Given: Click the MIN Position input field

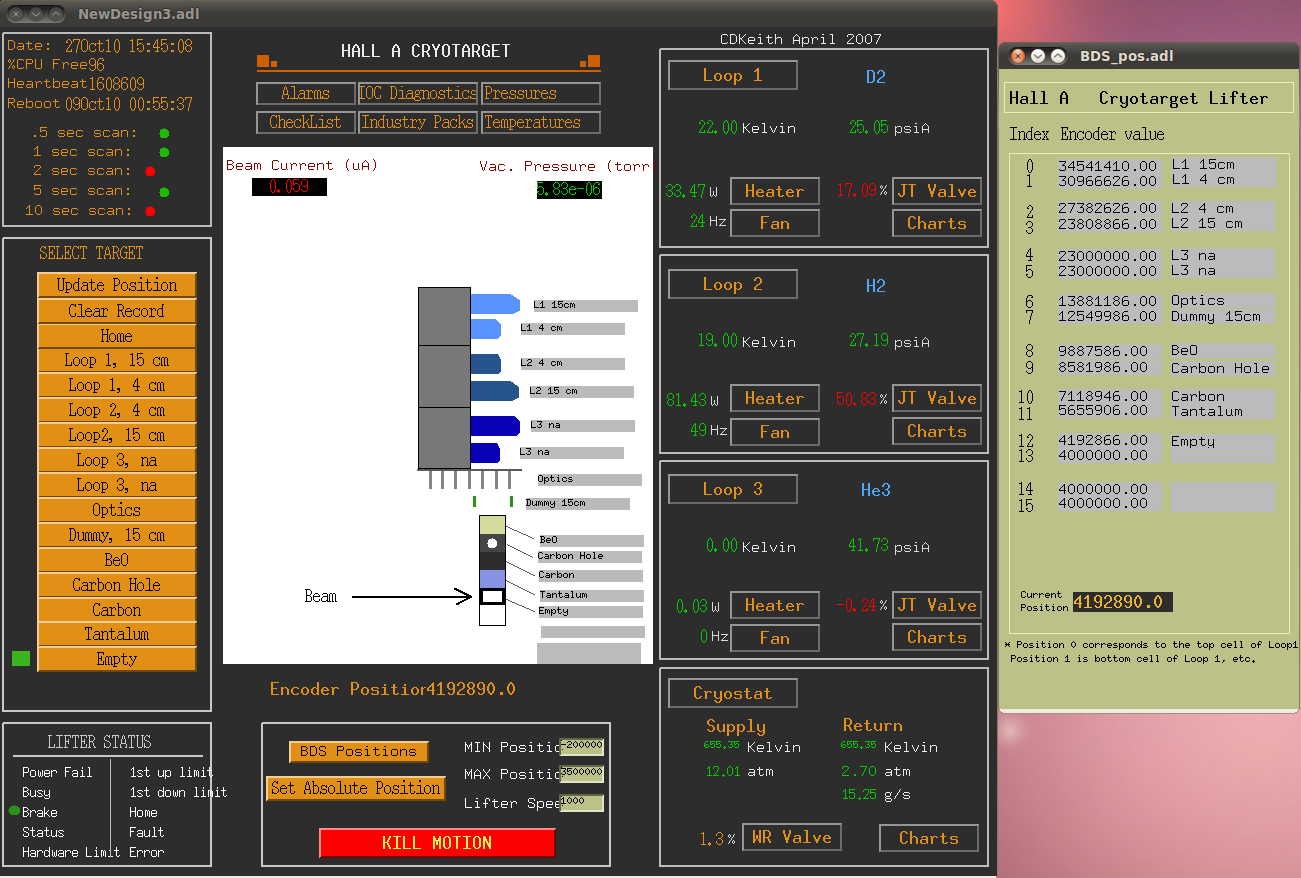Looking at the screenshot, I should tap(582, 746).
